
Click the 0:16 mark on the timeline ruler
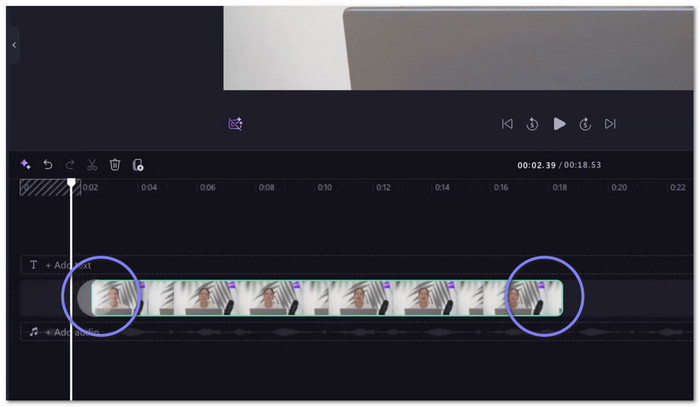coord(501,187)
